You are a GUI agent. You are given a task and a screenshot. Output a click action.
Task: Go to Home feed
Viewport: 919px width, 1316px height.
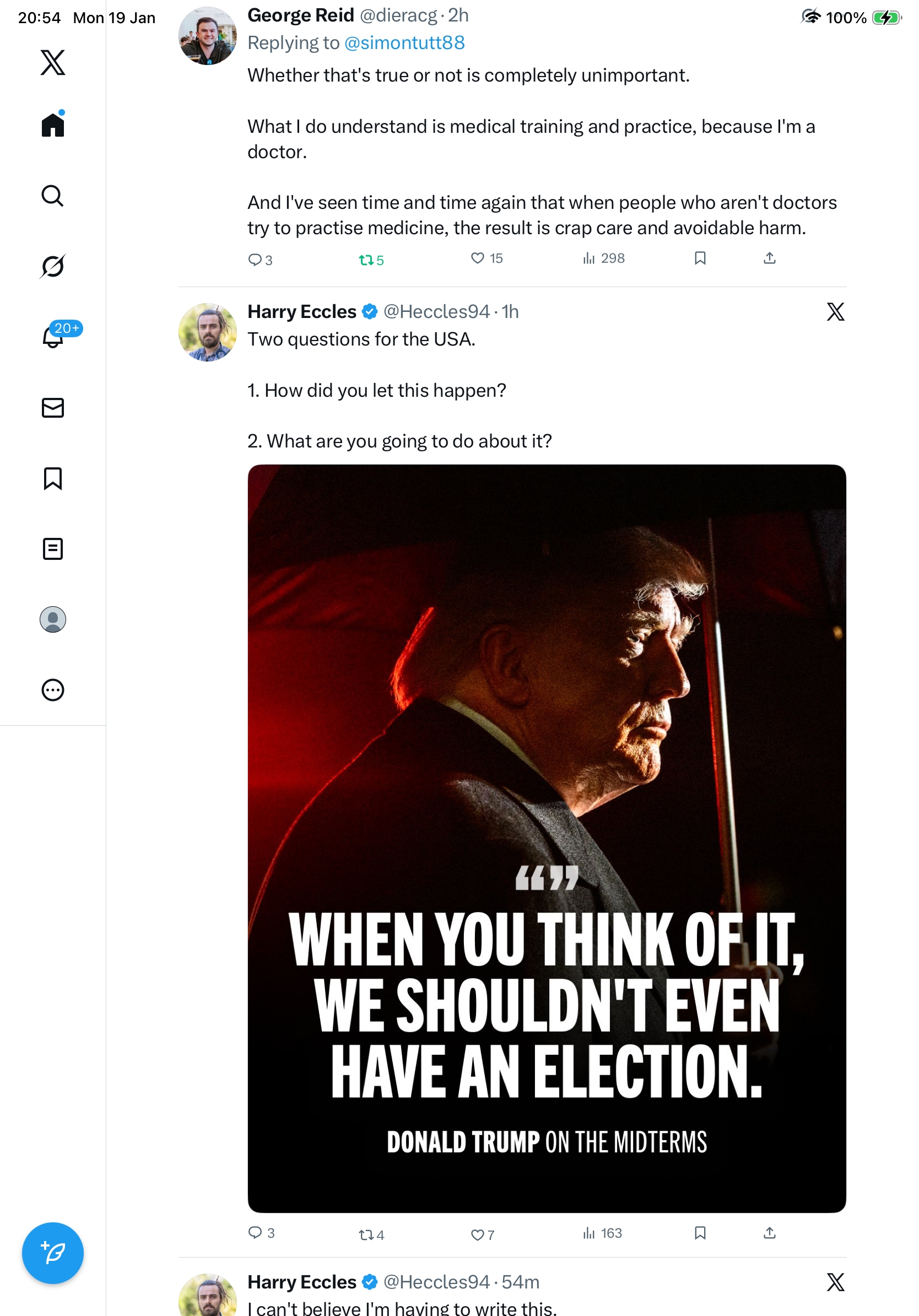click(53, 125)
